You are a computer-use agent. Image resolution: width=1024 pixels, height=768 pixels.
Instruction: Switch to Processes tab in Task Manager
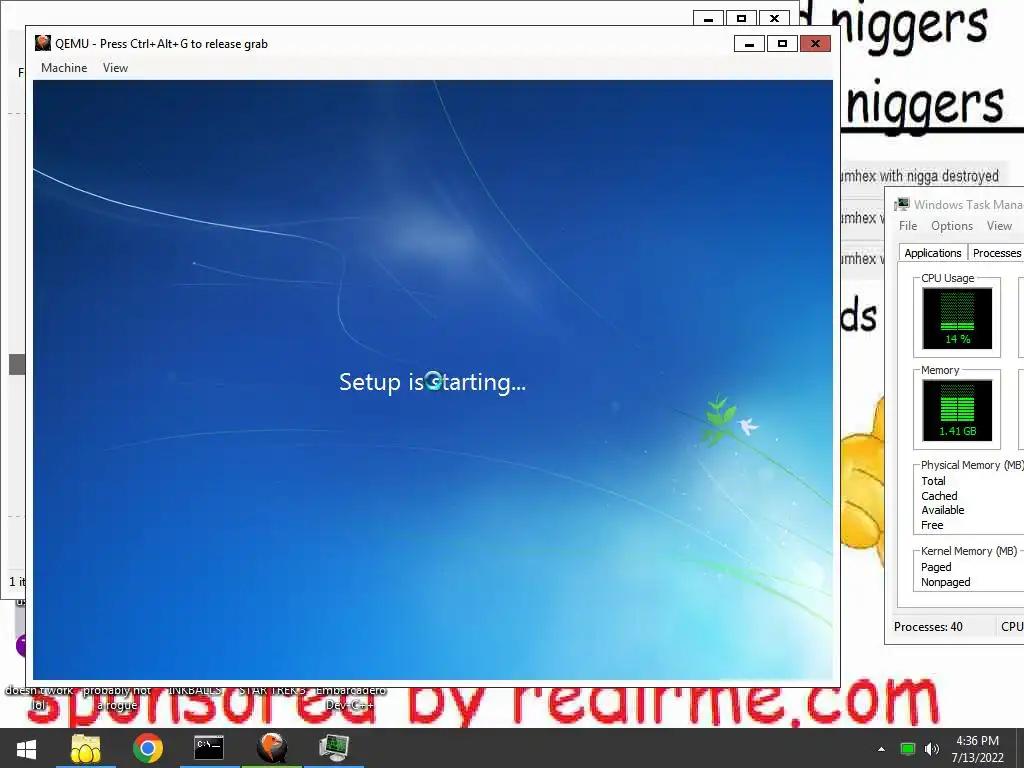[x=996, y=253]
